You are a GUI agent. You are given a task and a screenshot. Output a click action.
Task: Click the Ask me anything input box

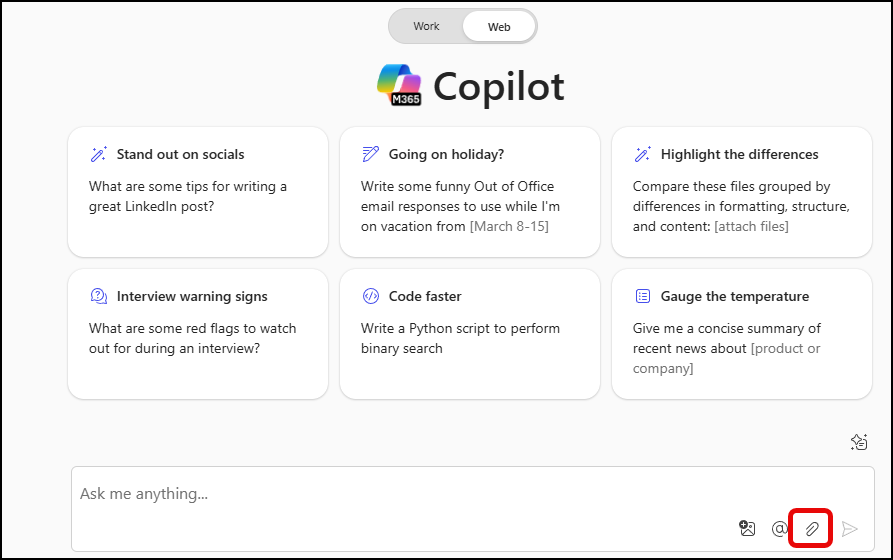473,509
